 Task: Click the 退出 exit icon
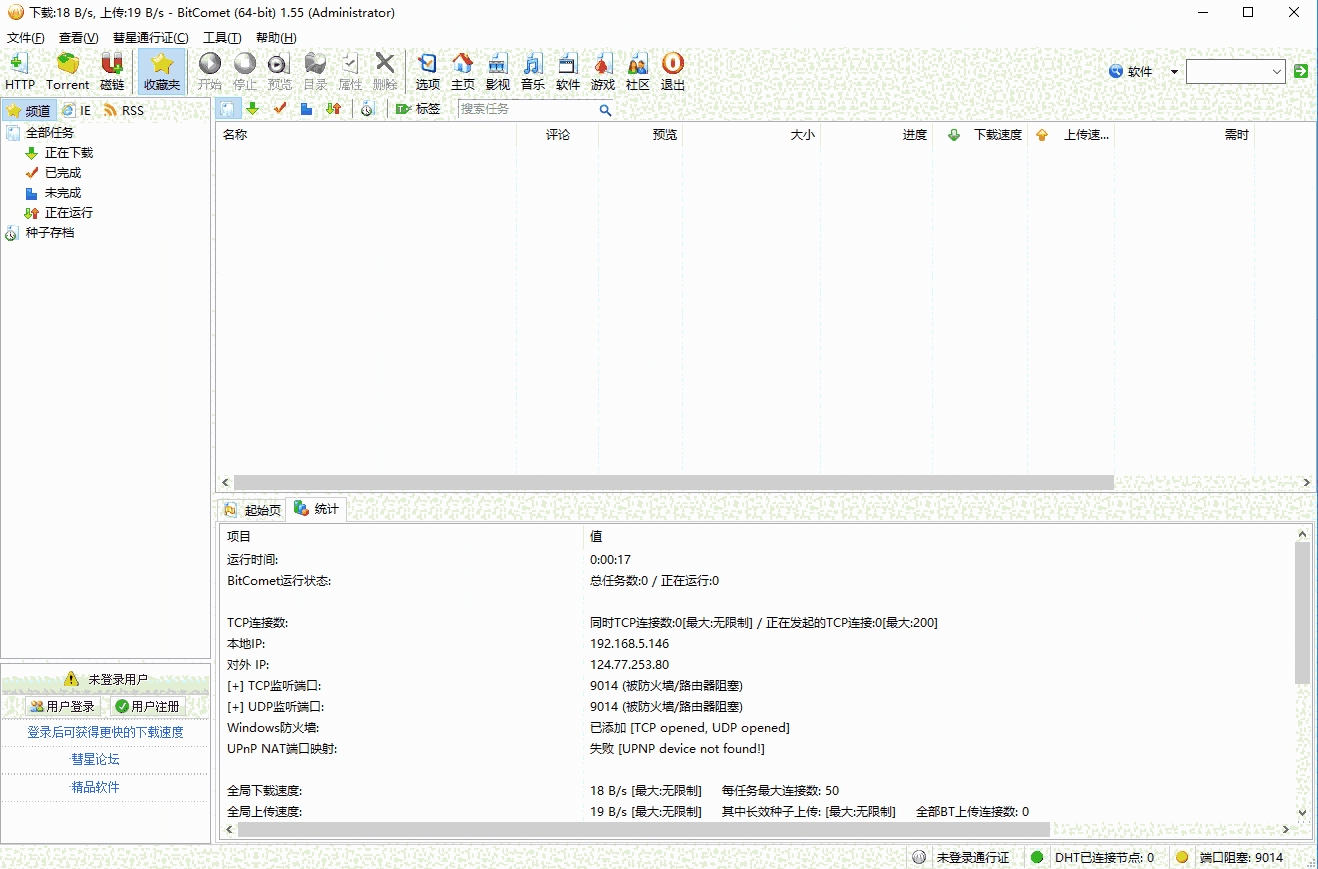pyautogui.click(x=673, y=70)
